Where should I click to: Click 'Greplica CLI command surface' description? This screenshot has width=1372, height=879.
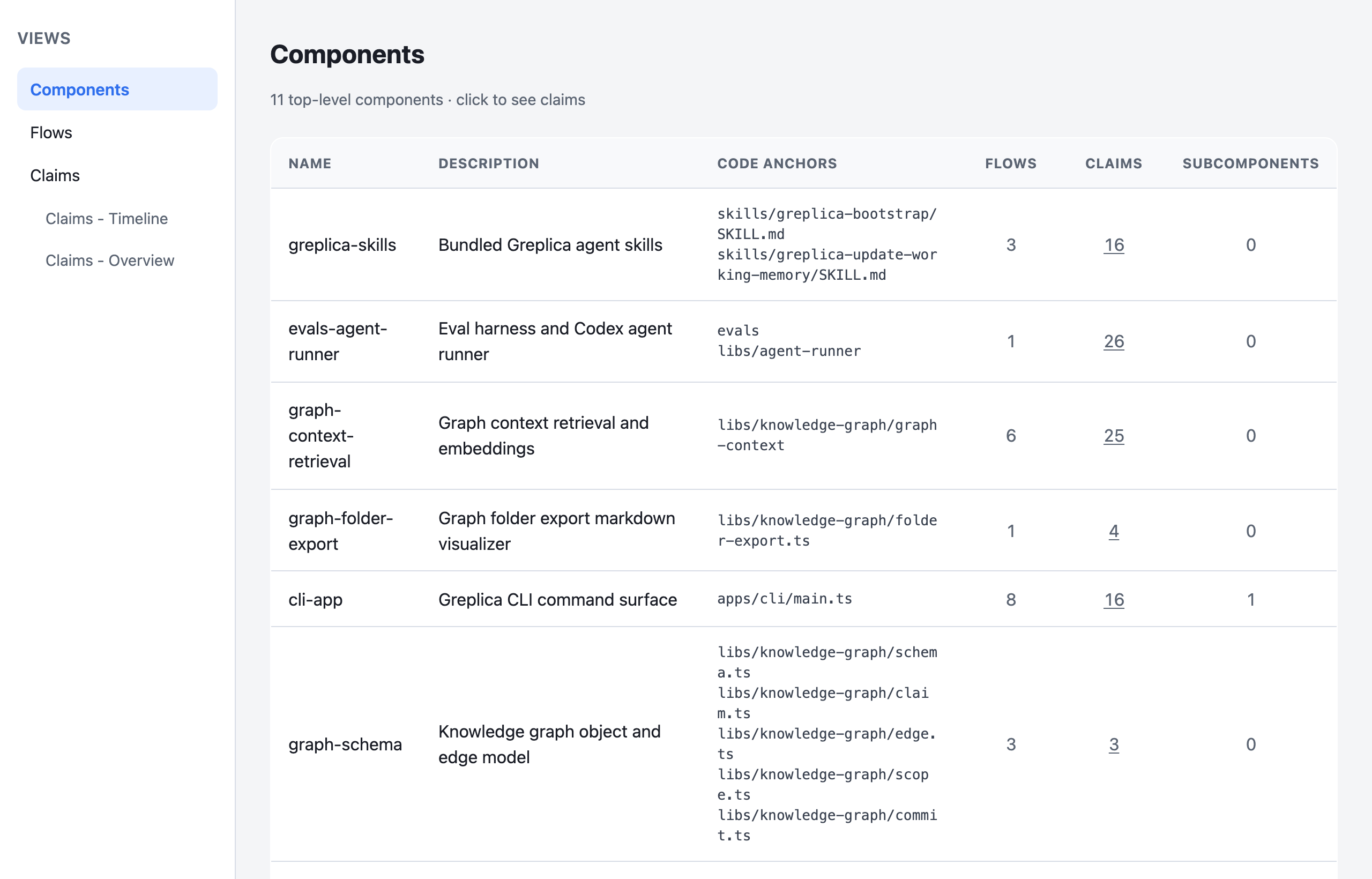coord(557,599)
